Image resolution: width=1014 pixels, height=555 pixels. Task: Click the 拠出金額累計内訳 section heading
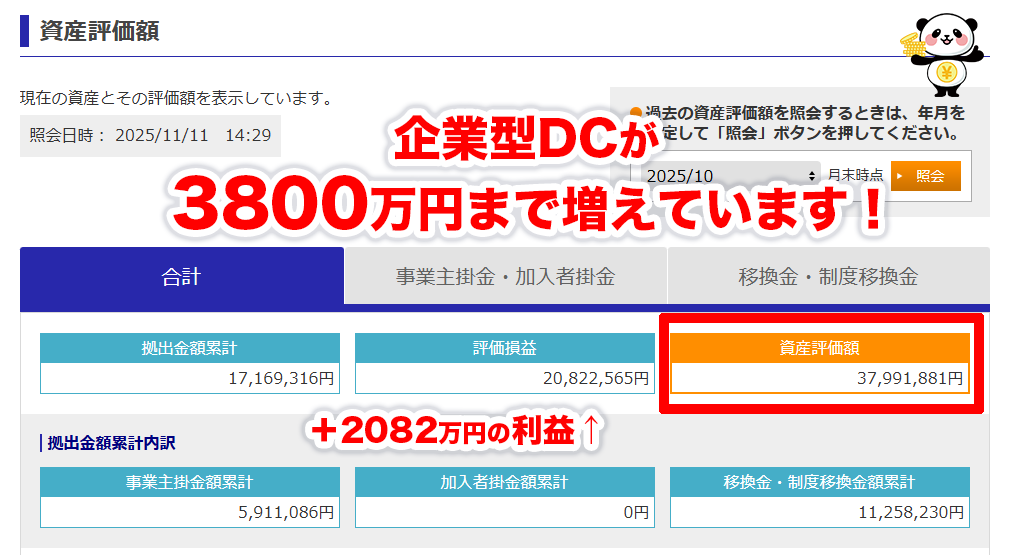click(111, 443)
